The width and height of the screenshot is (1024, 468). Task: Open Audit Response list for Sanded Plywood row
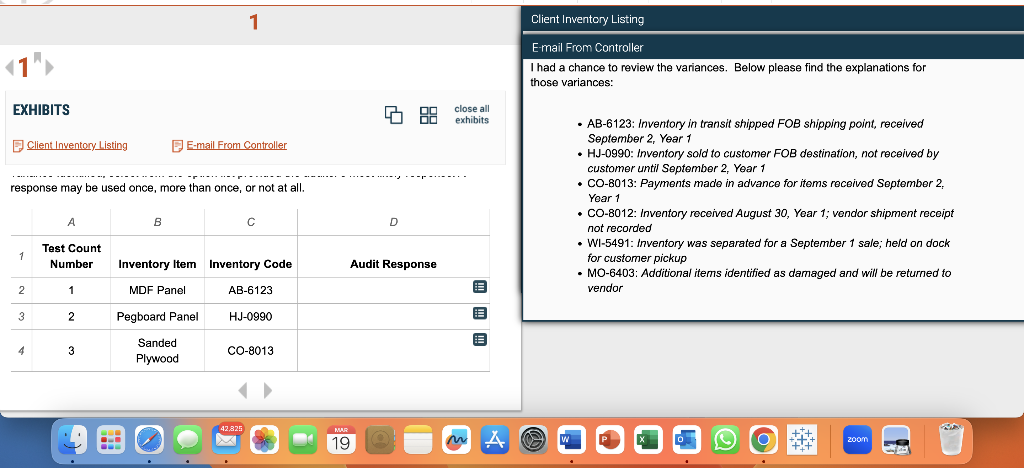(x=479, y=339)
